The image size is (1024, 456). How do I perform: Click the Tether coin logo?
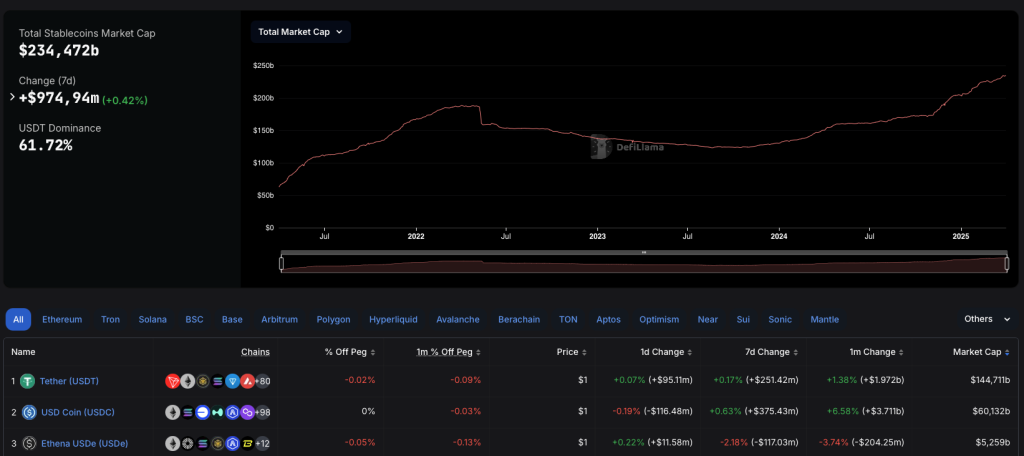[27, 381]
